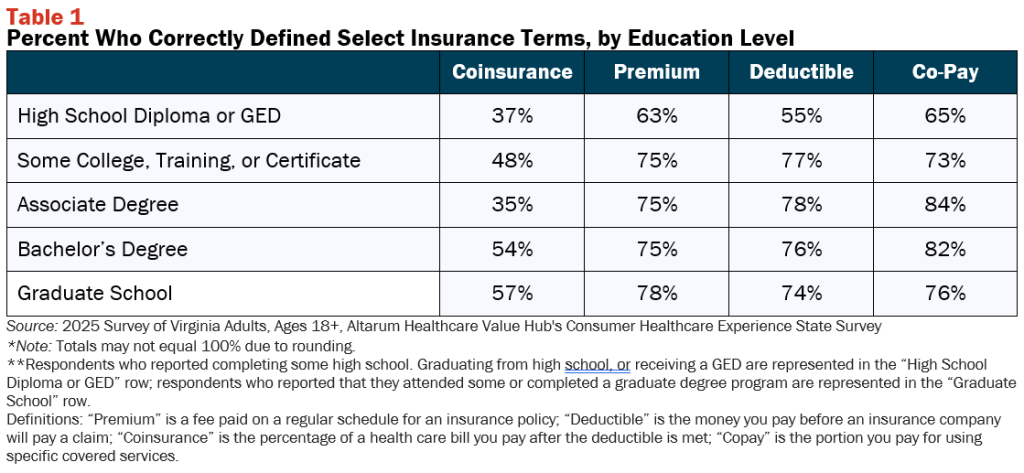Click the Deductible column header
This screenshot has width=1024, height=473.
click(x=801, y=72)
